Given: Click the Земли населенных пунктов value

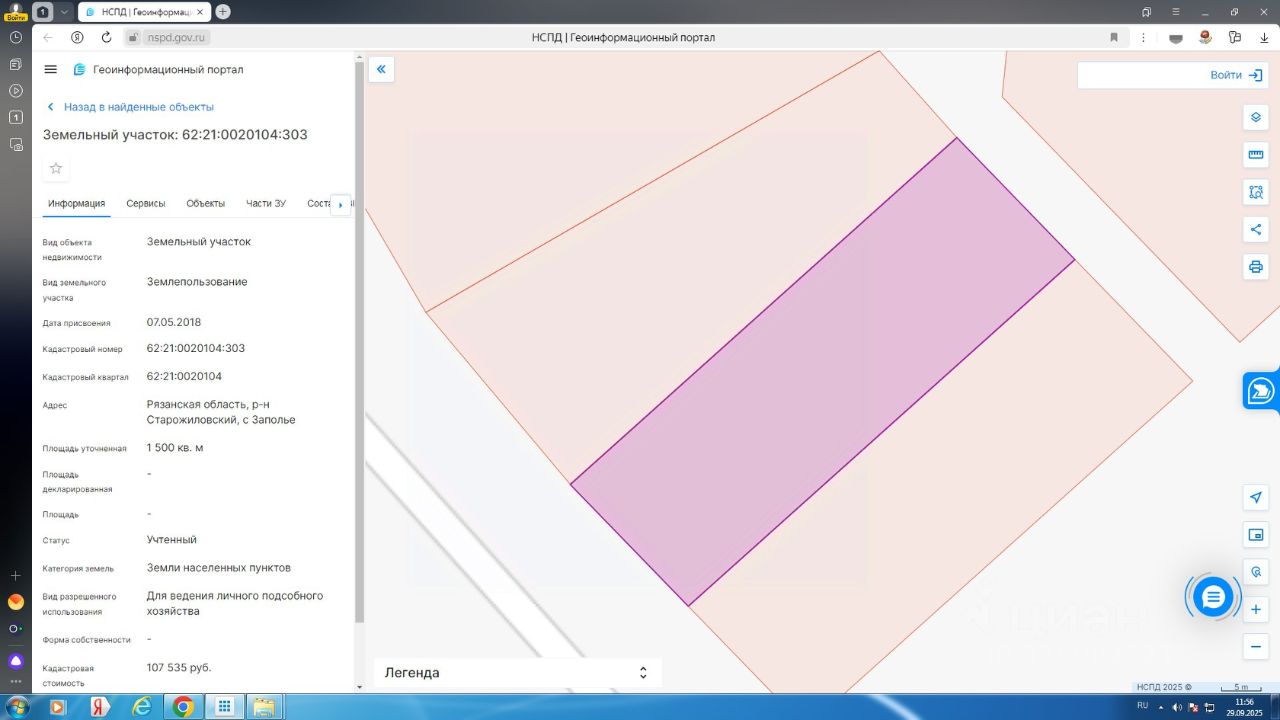Looking at the screenshot, I should coord(219,568).
